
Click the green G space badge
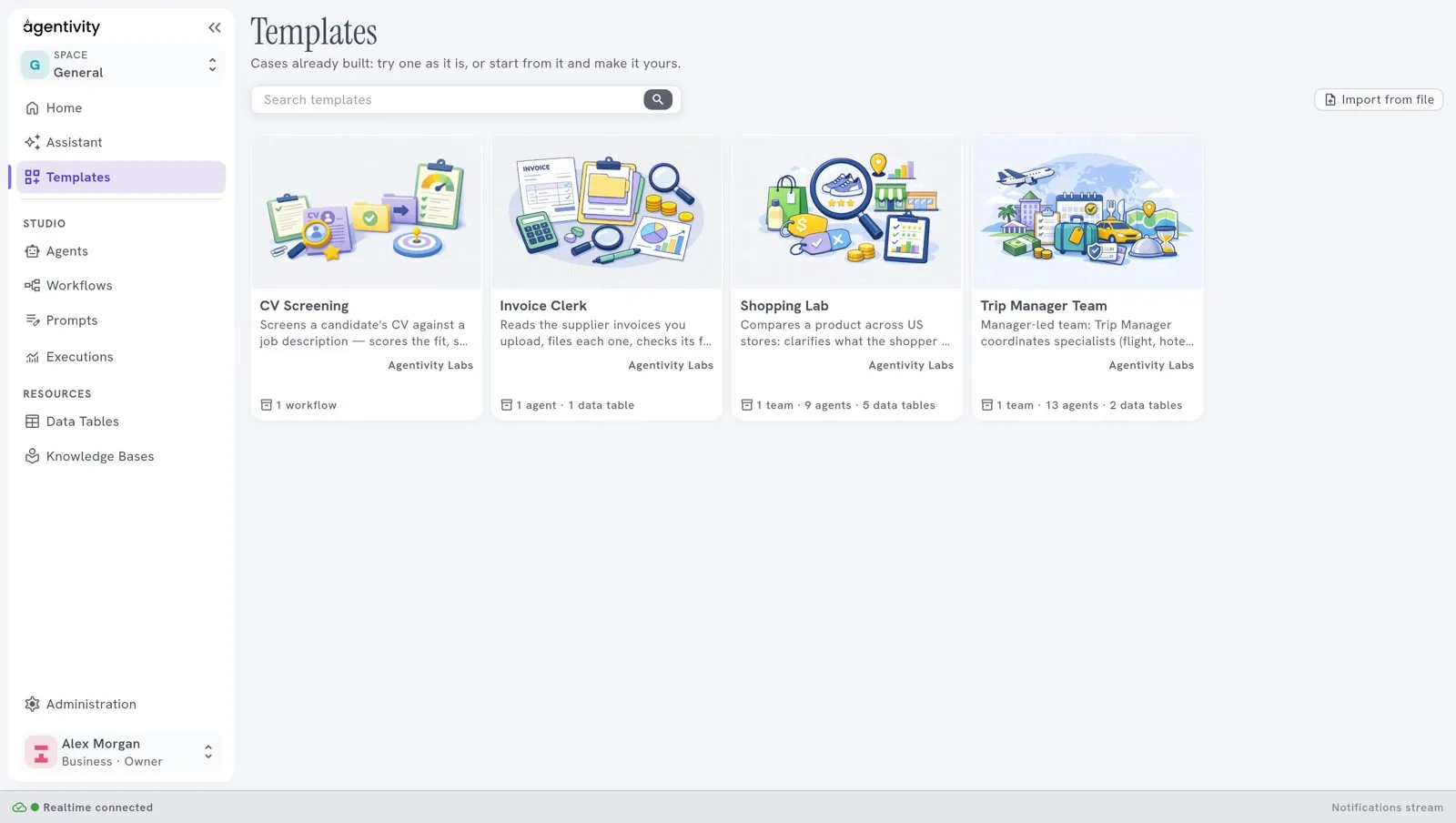[35, 65]
